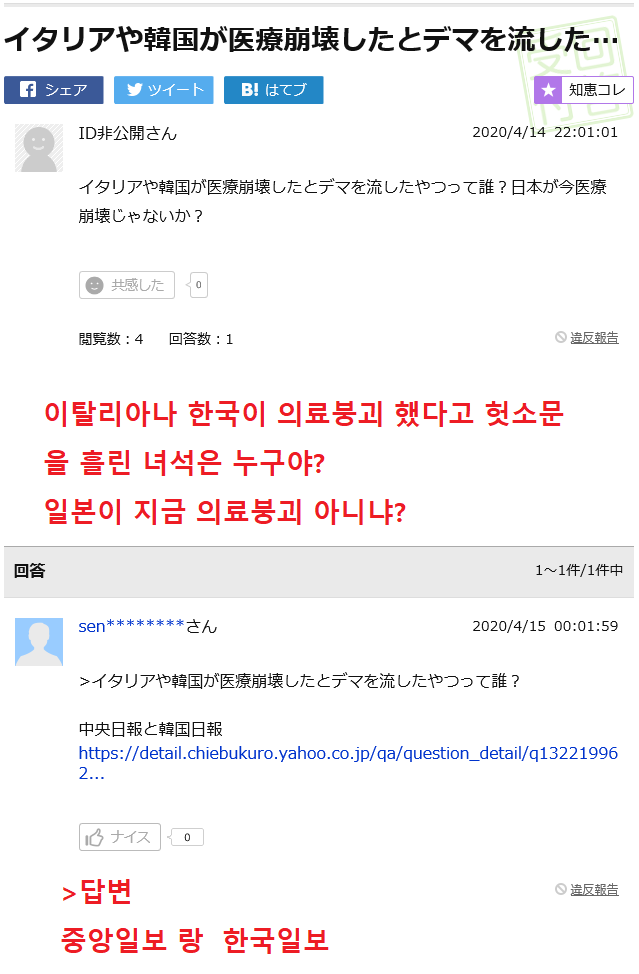
Task: Click the Facebook シェア share button
Action: 54,90
